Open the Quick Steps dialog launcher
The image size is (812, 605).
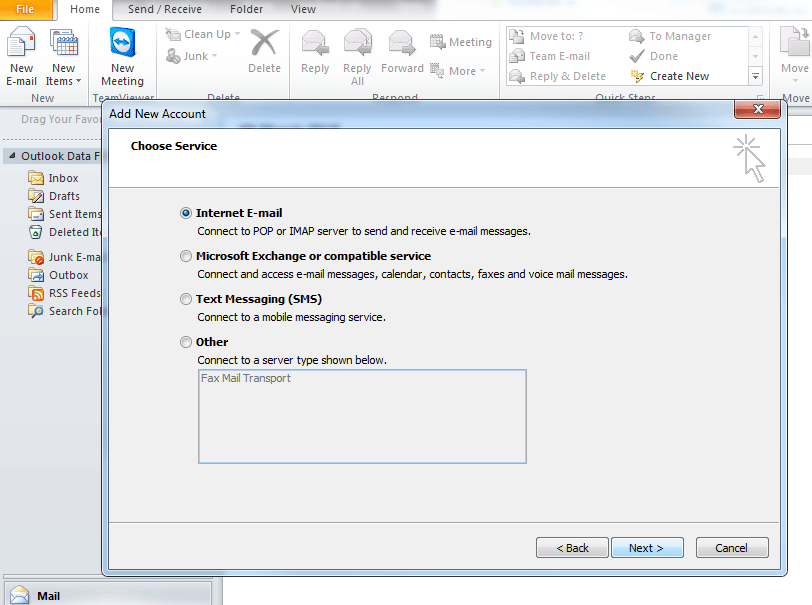tap(760, 97)
